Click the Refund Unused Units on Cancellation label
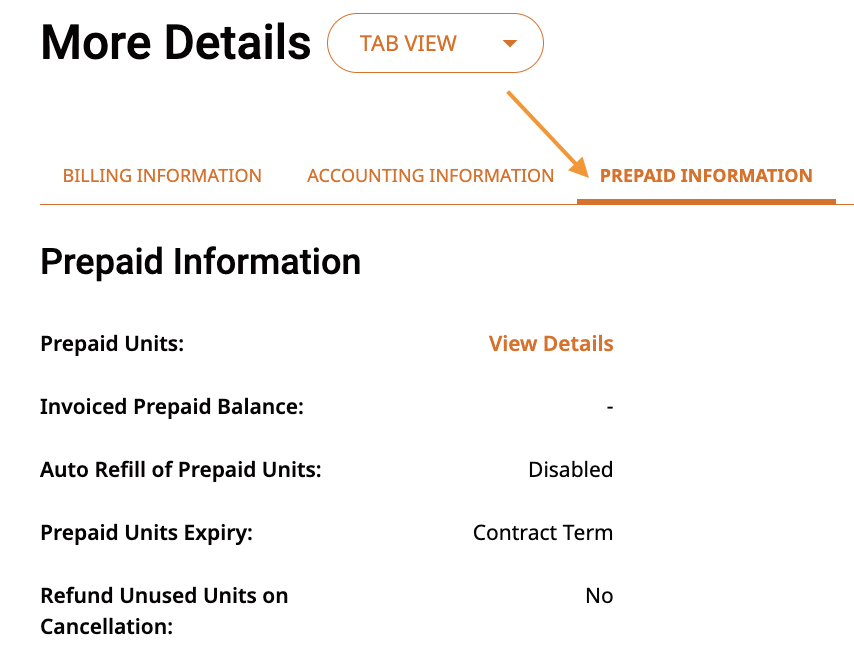This screenshot has height=668, width=854. [x=164, y=611]
